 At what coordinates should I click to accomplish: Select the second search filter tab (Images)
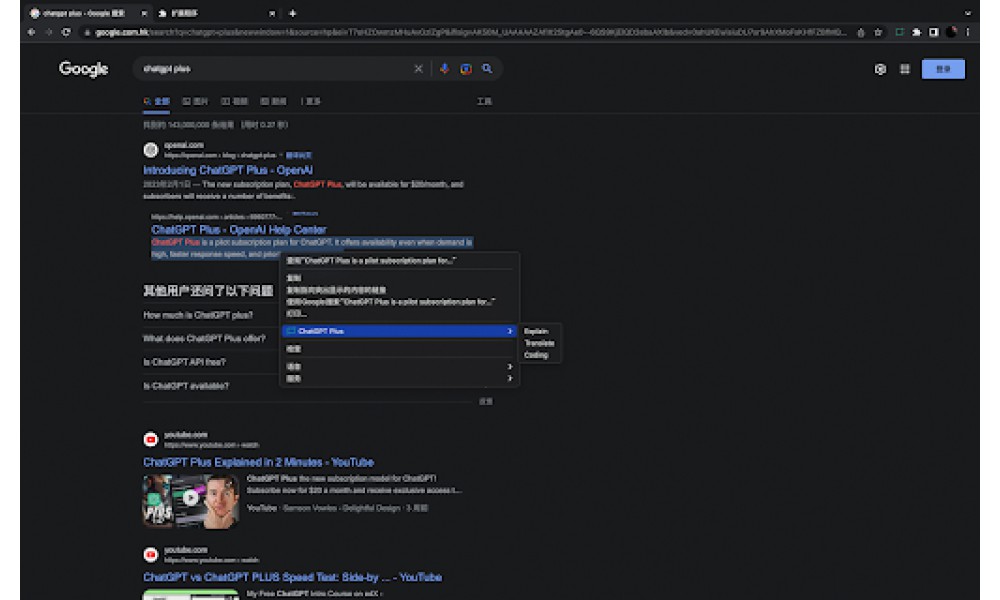point(195,101)
